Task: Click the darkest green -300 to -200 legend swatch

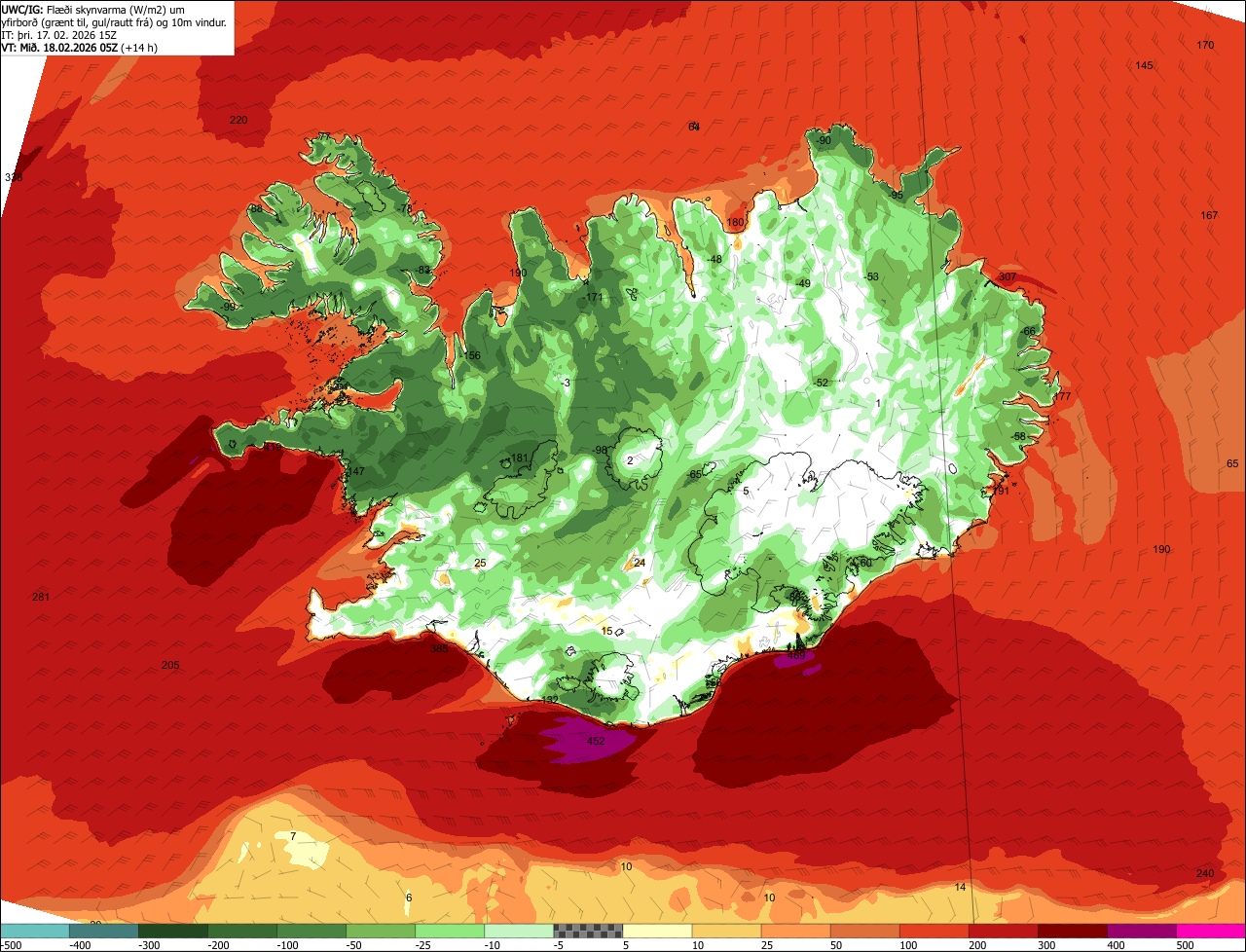Action: pos(173,931)
